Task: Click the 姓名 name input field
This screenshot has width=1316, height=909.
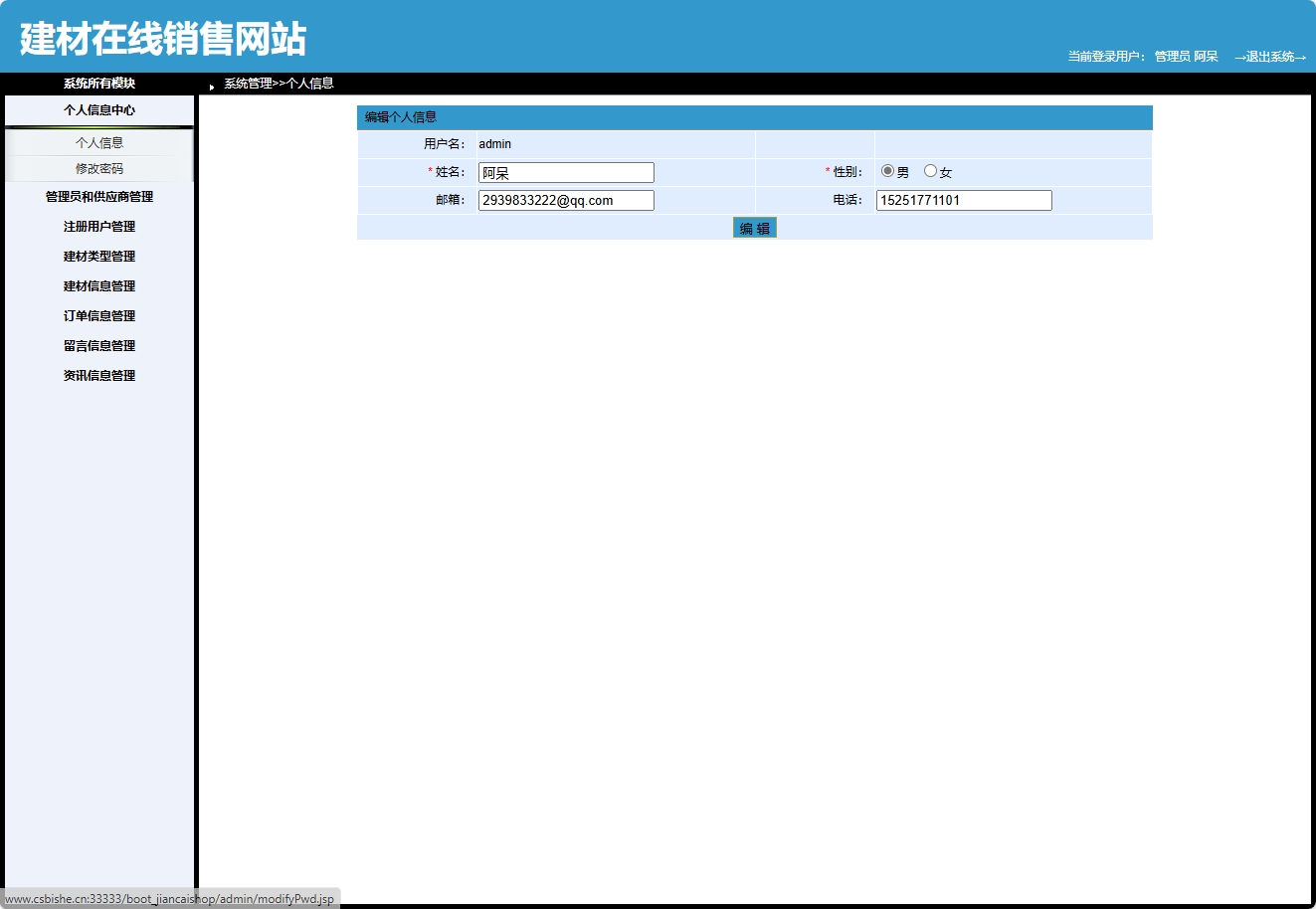Action: pyautogui.click(x=565, y=171)
